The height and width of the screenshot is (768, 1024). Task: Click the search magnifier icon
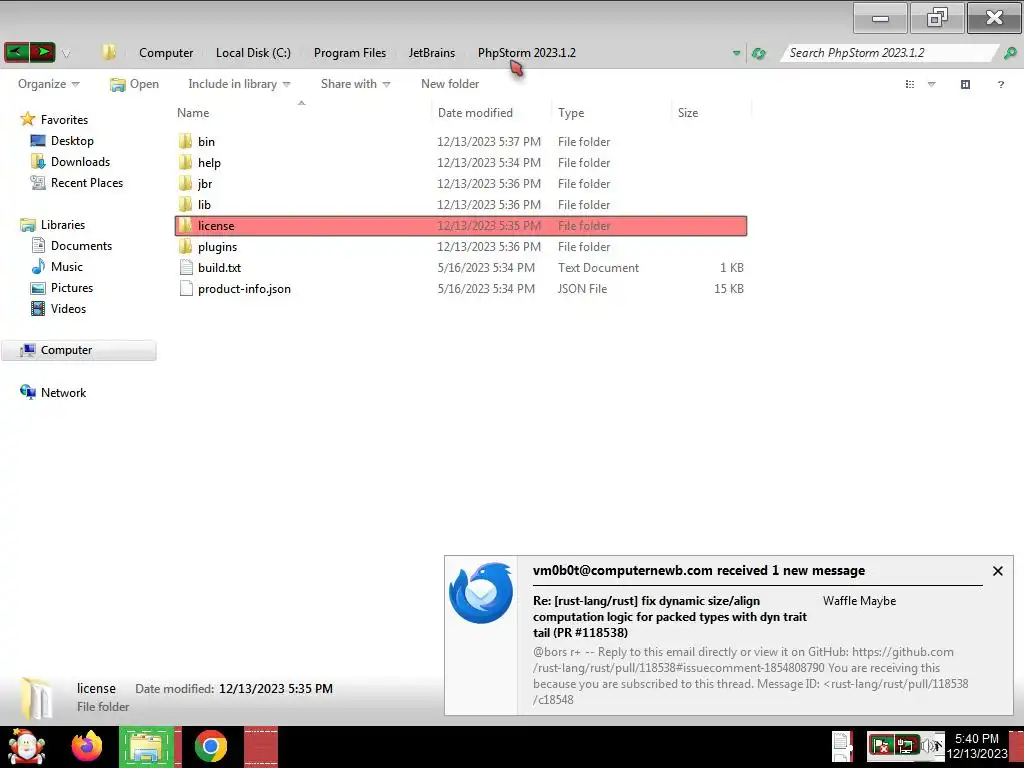1010,53
